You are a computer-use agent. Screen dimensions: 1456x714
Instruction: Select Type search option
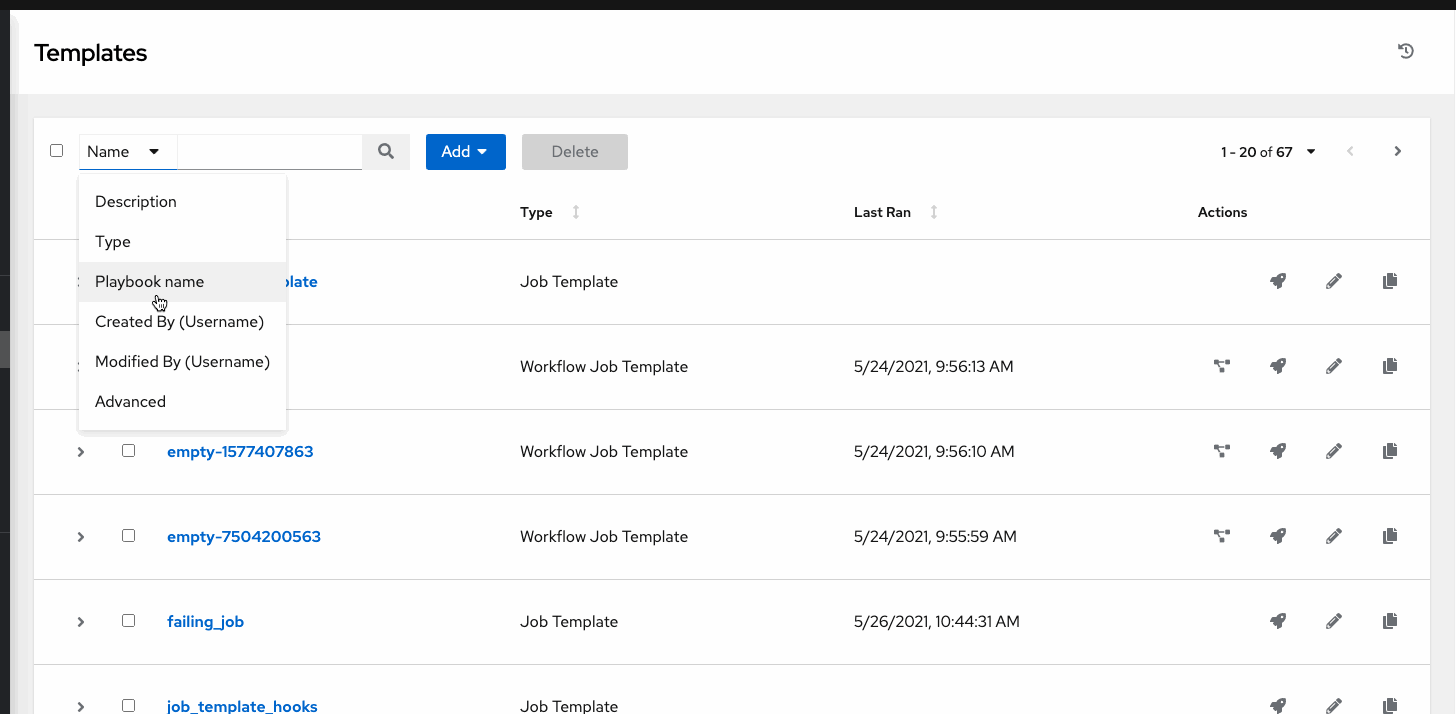coord(183,242)
